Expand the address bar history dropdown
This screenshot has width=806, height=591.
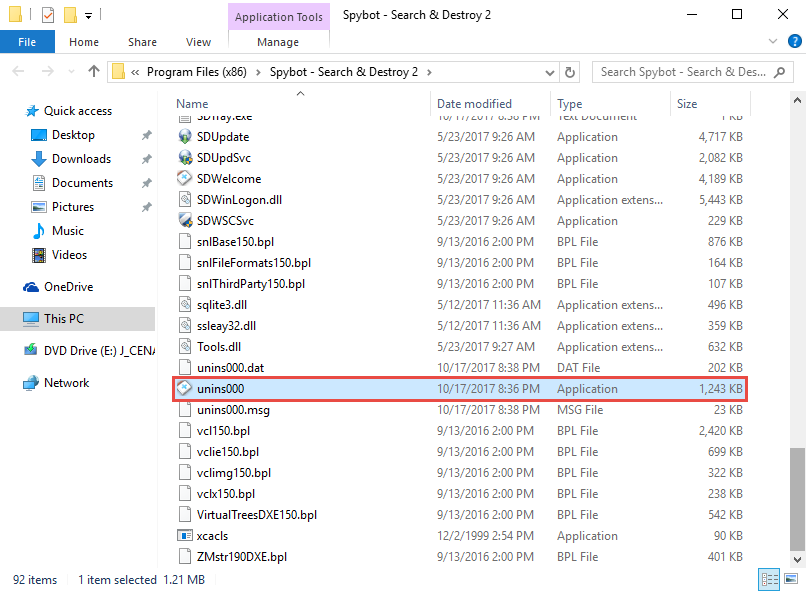coord(549,72)
